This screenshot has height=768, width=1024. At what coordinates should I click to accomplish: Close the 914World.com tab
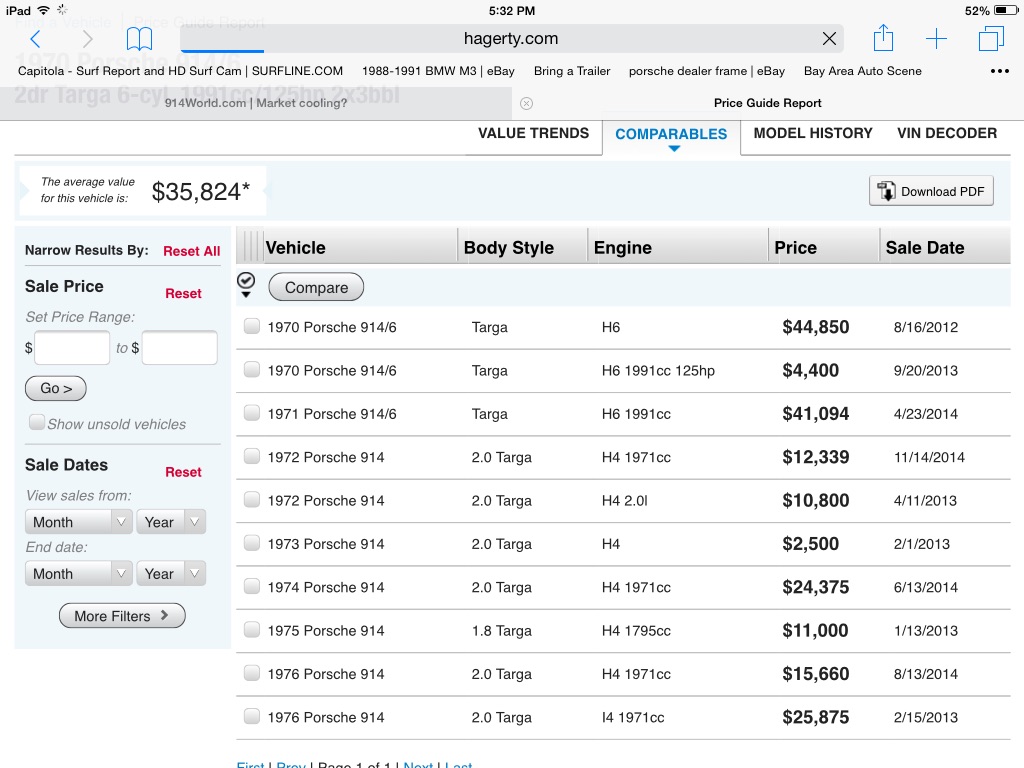click(x=527, y=103)
